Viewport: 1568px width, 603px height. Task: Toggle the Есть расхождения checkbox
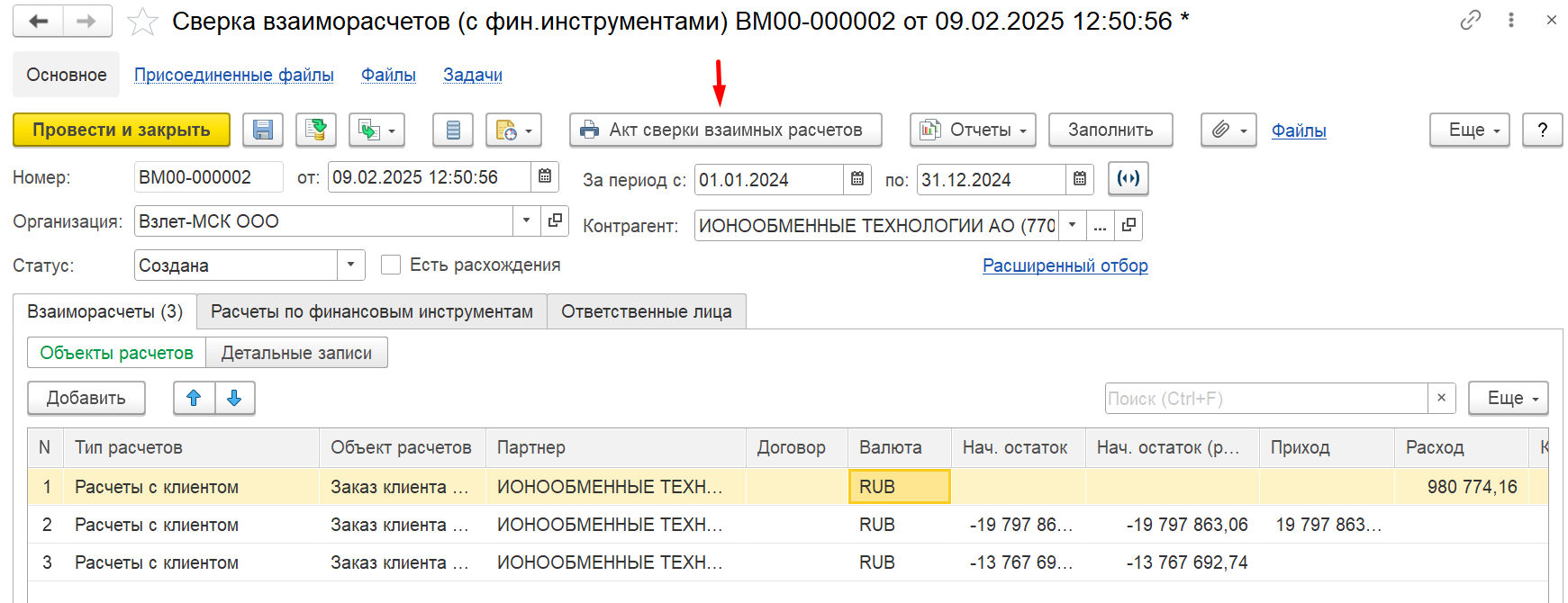pyautogui.click(x=391, y=265)
